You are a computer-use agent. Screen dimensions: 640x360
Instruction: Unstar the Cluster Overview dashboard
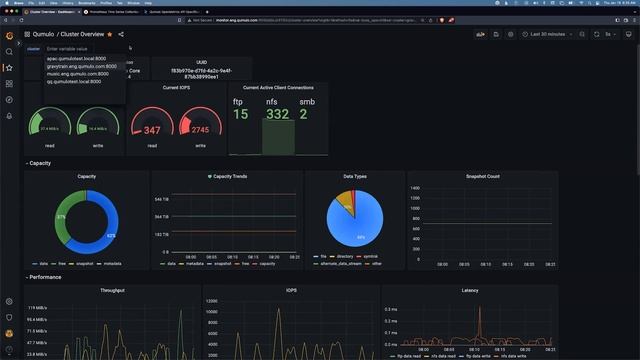tap(110, 34)
